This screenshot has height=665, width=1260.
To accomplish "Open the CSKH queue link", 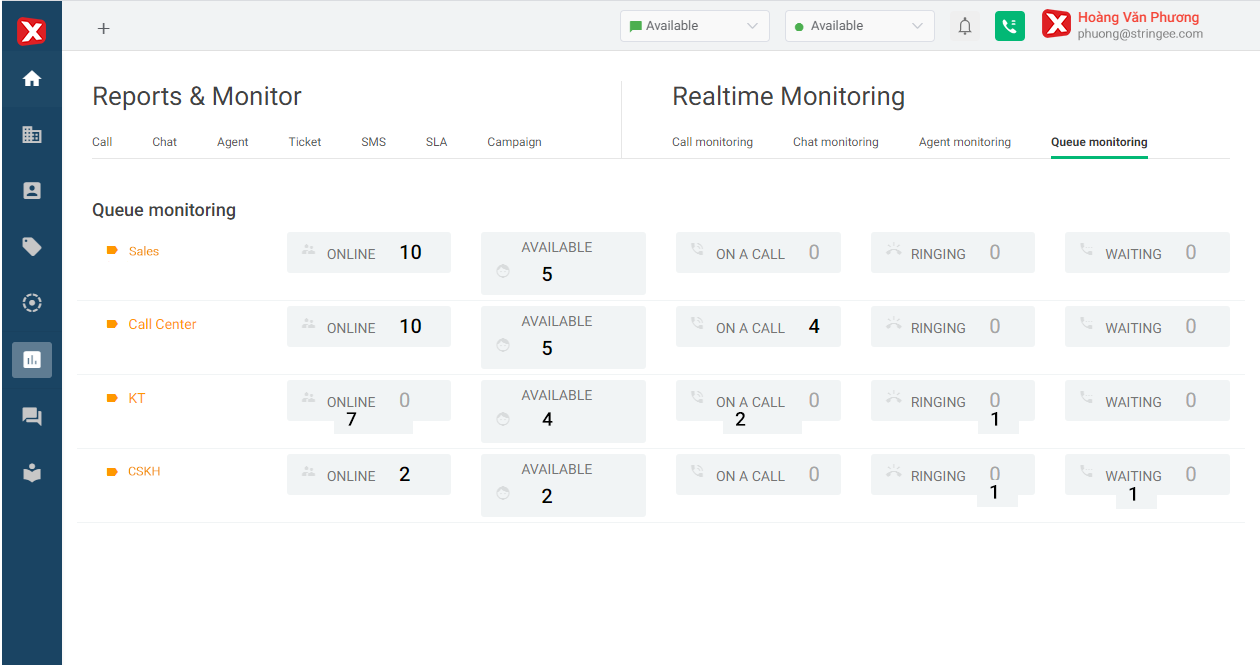I will [144, 471].
